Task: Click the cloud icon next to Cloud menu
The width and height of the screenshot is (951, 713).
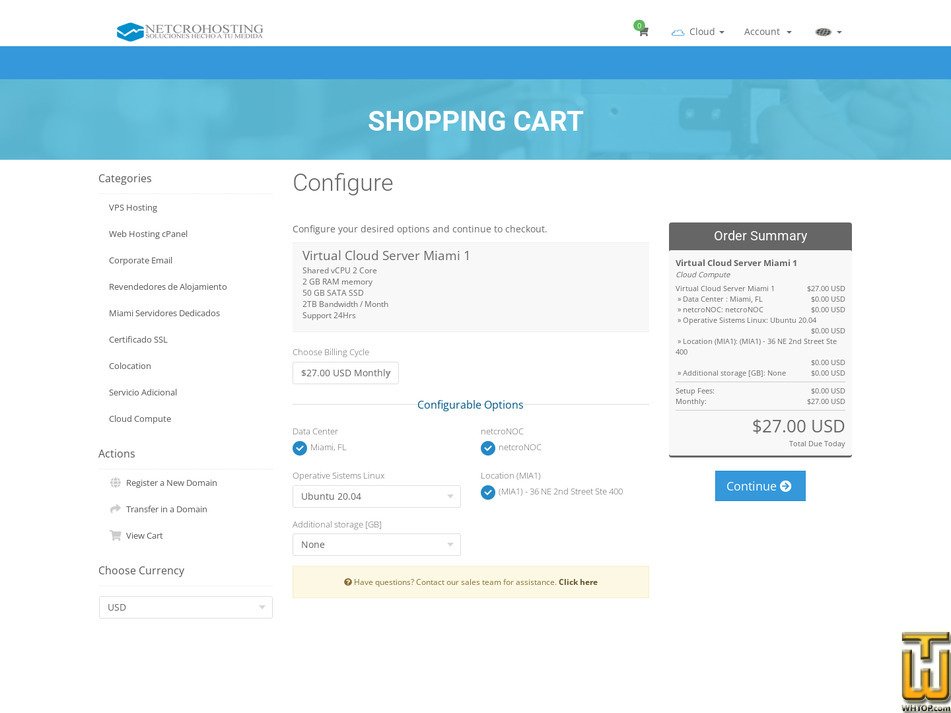Action: pyautogui.click(x=679, y=31)
